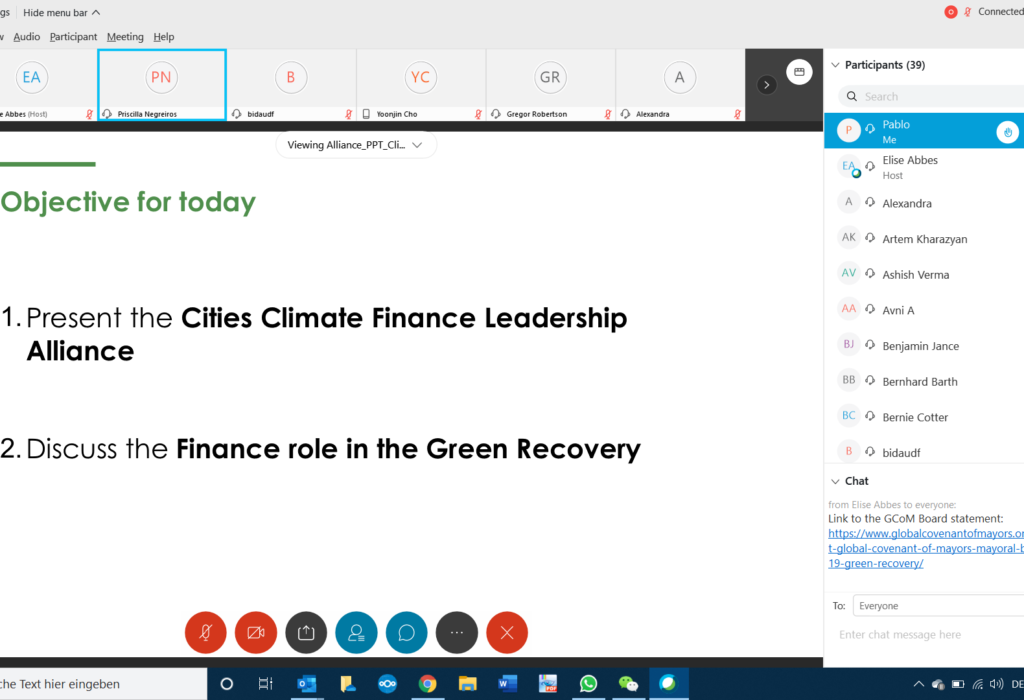
Task: Open the More options ellipsis menu
Action: point(456,632)
